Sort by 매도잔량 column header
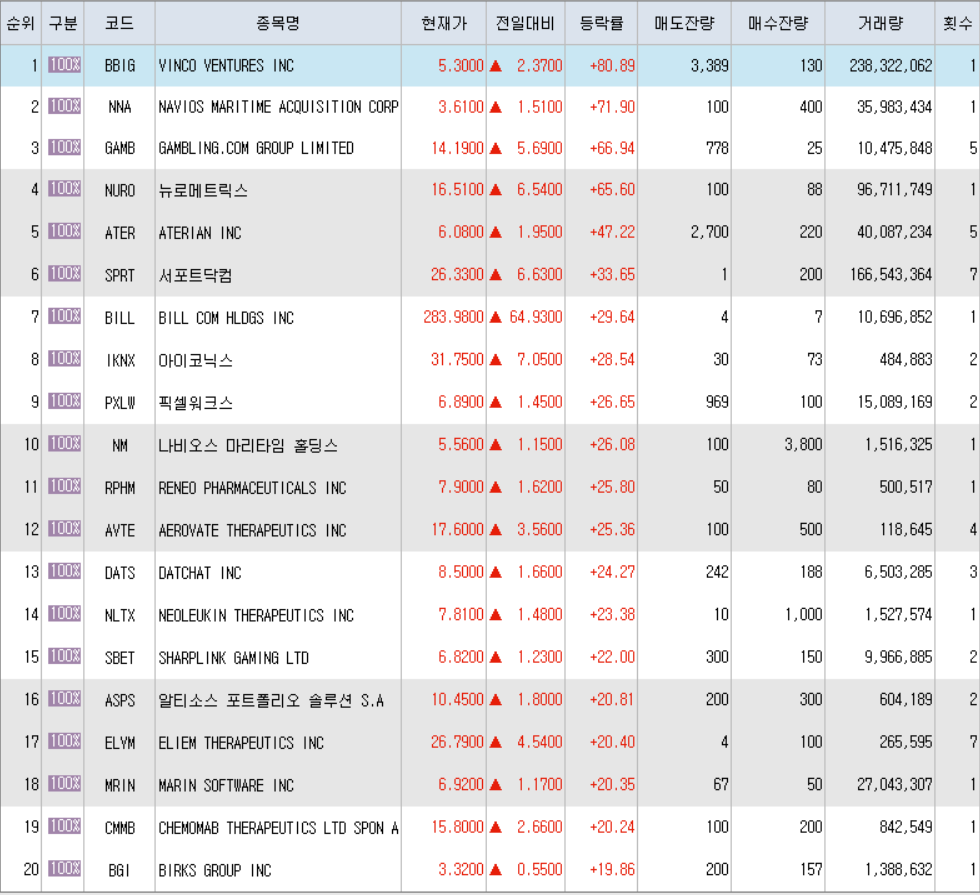Viewport: 980px width, 895px height. pos(684,23)
